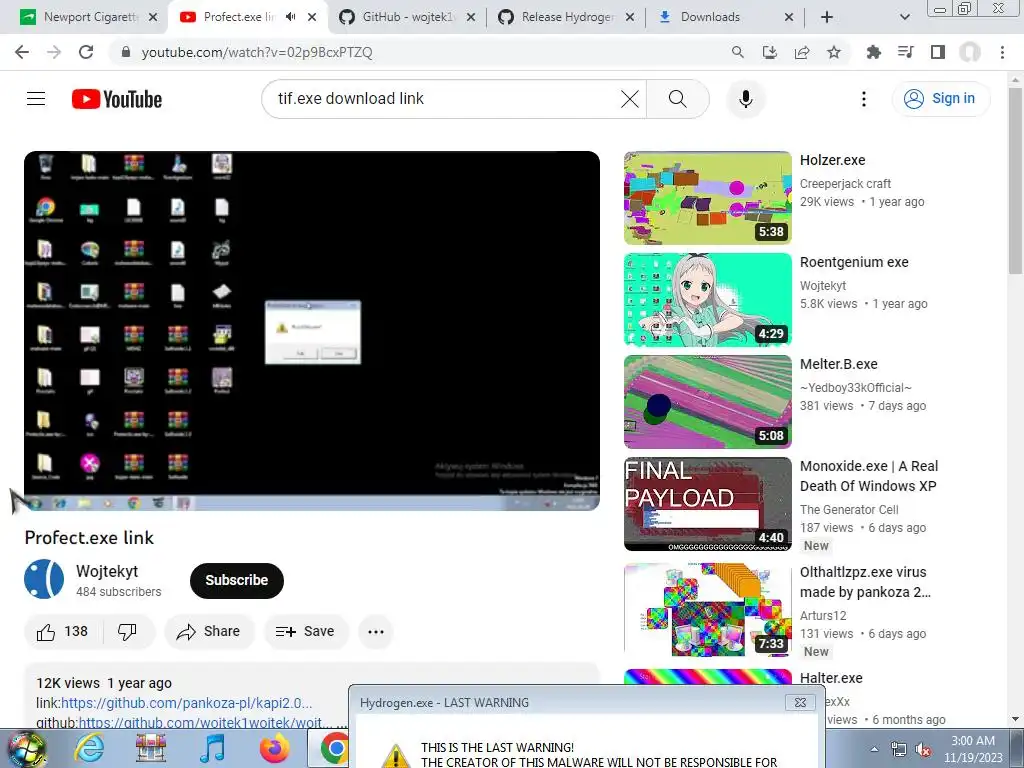Open Melter.B.exe video thumbnail
The width and height of the screenshot is (1024, 768).
[x=707, y=402]
